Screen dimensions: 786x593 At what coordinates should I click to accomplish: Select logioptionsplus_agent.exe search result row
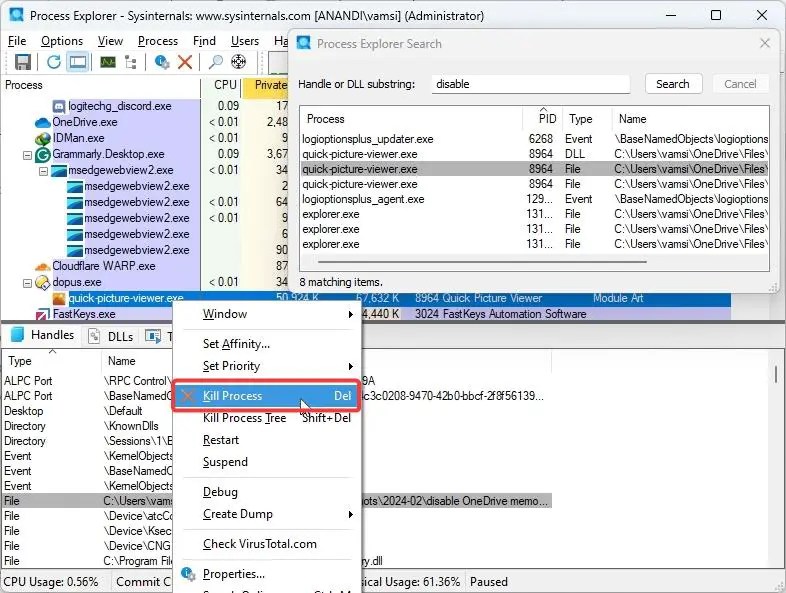click(x=534, y=200)
